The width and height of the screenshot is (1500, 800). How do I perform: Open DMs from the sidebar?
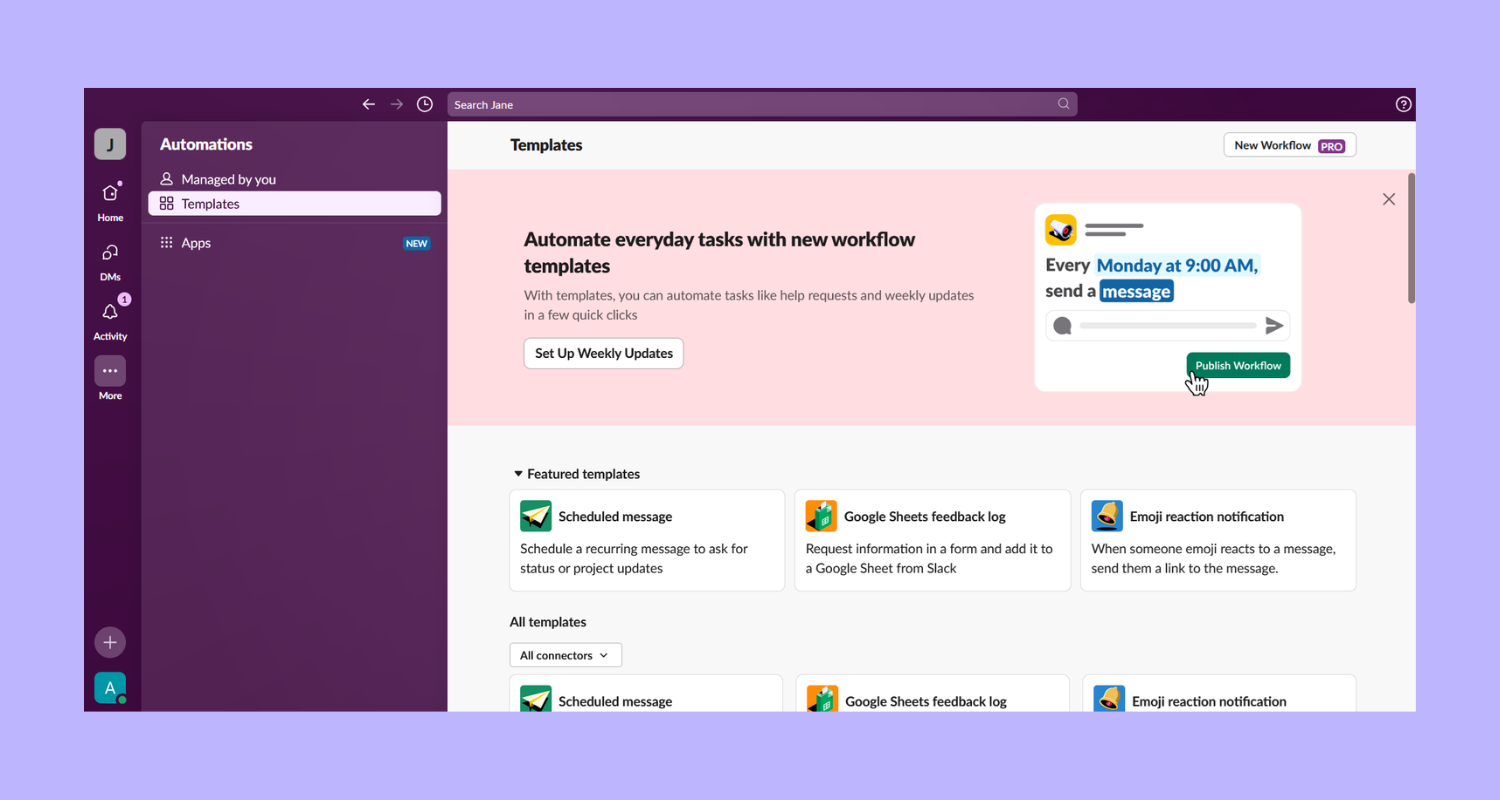click(x=110, y=261)
